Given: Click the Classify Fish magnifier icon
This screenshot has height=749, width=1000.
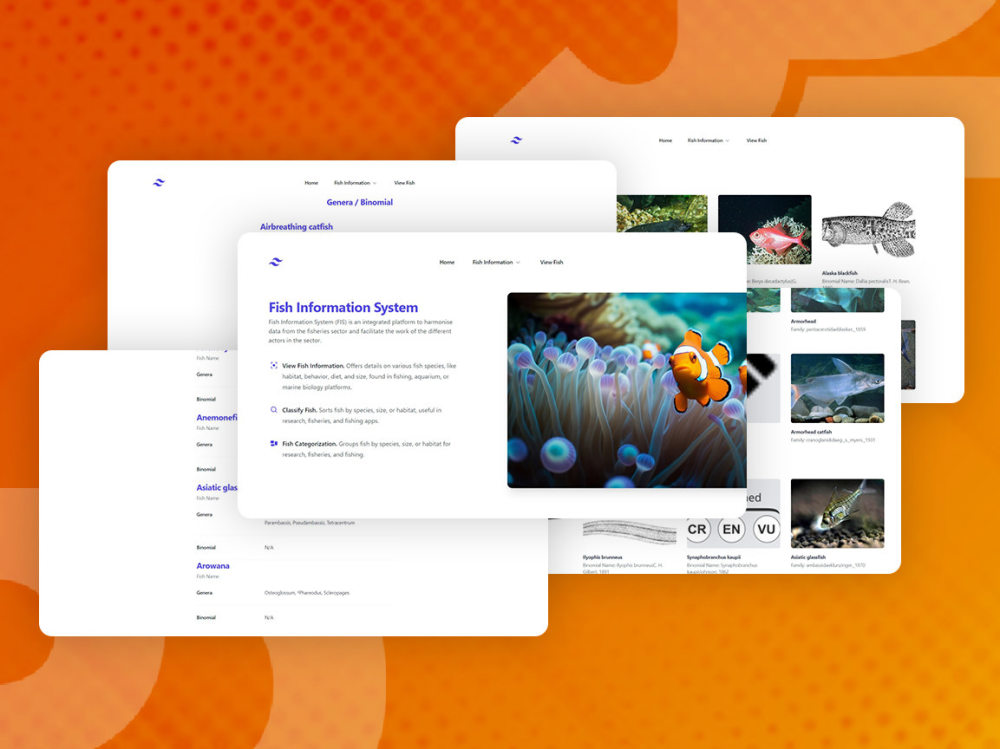Looking at the screenshot, I should 274,410.
